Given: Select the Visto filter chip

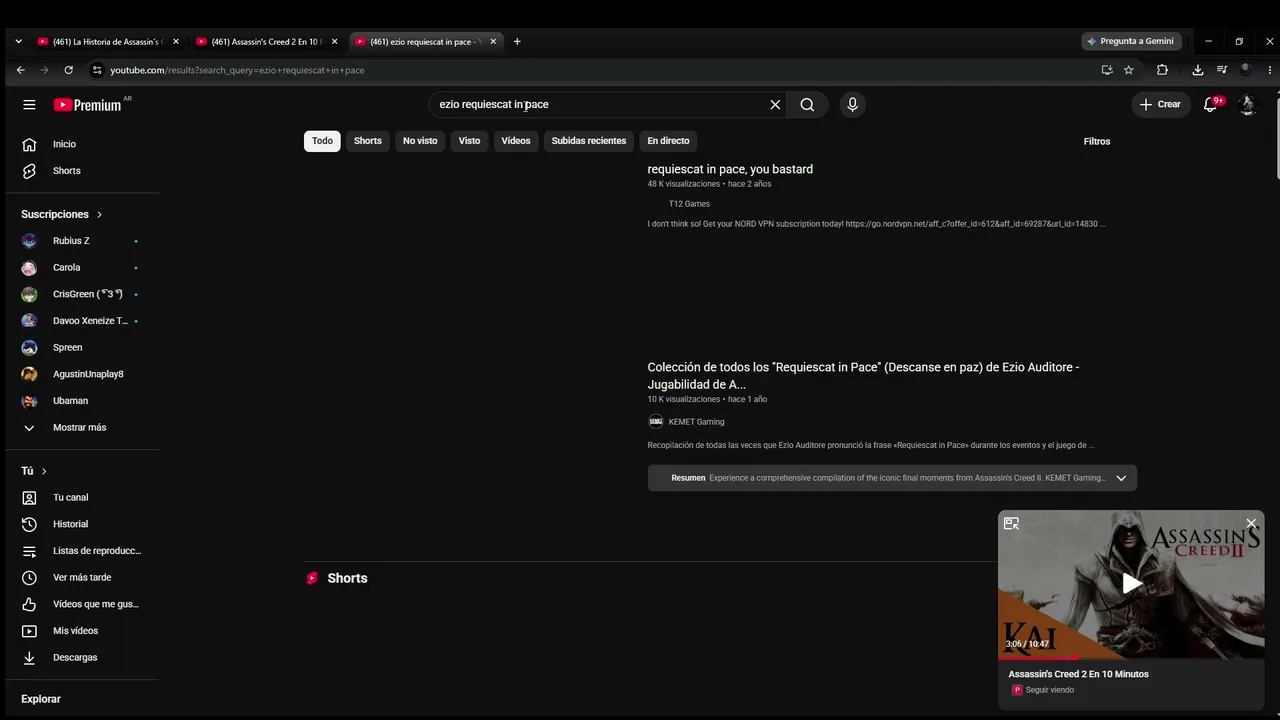Looking at the screenshot, I should pyautogui.click(x=469, y=141).
